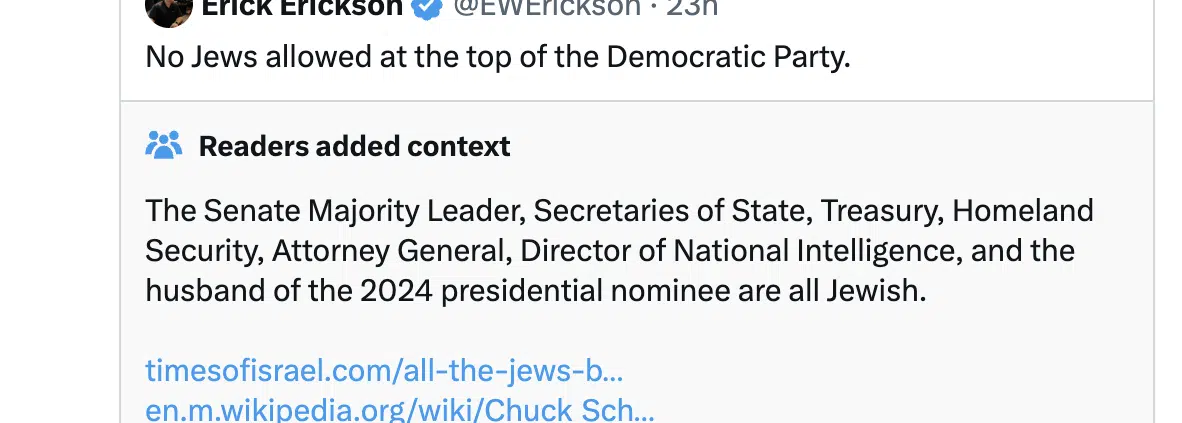Open the Erick Erickson display name
The height and width of the screenshot is (423, 1182).
[302, 9]
